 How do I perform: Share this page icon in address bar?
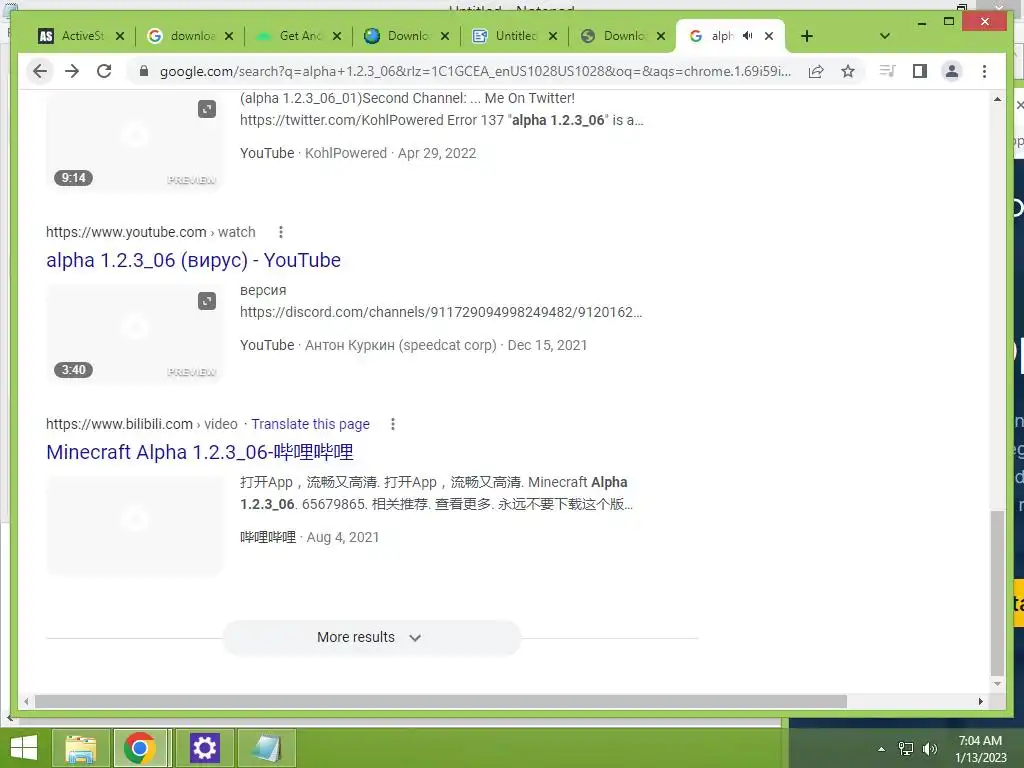click(816, 71)
